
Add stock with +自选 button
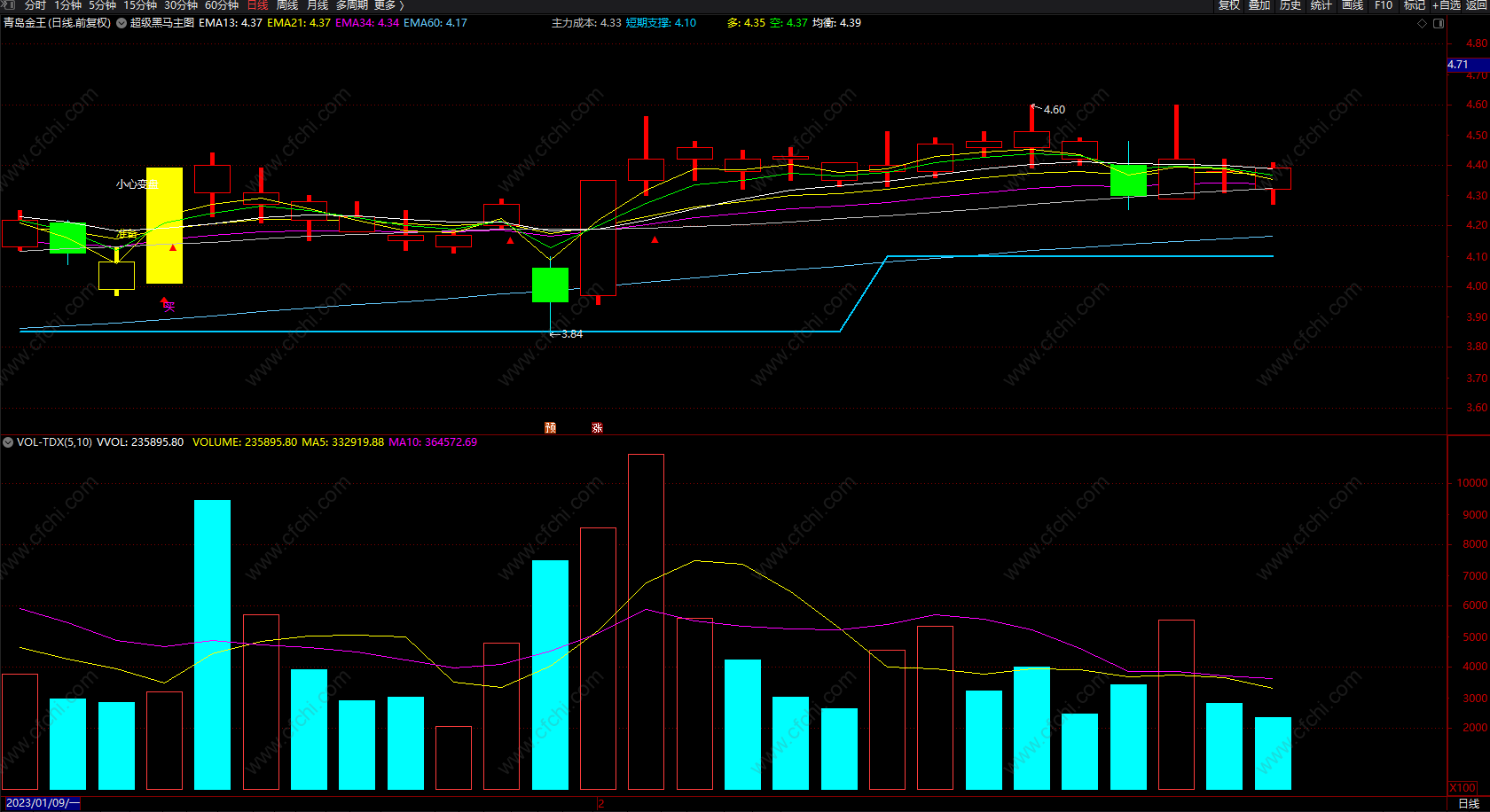coord(1447,5)
